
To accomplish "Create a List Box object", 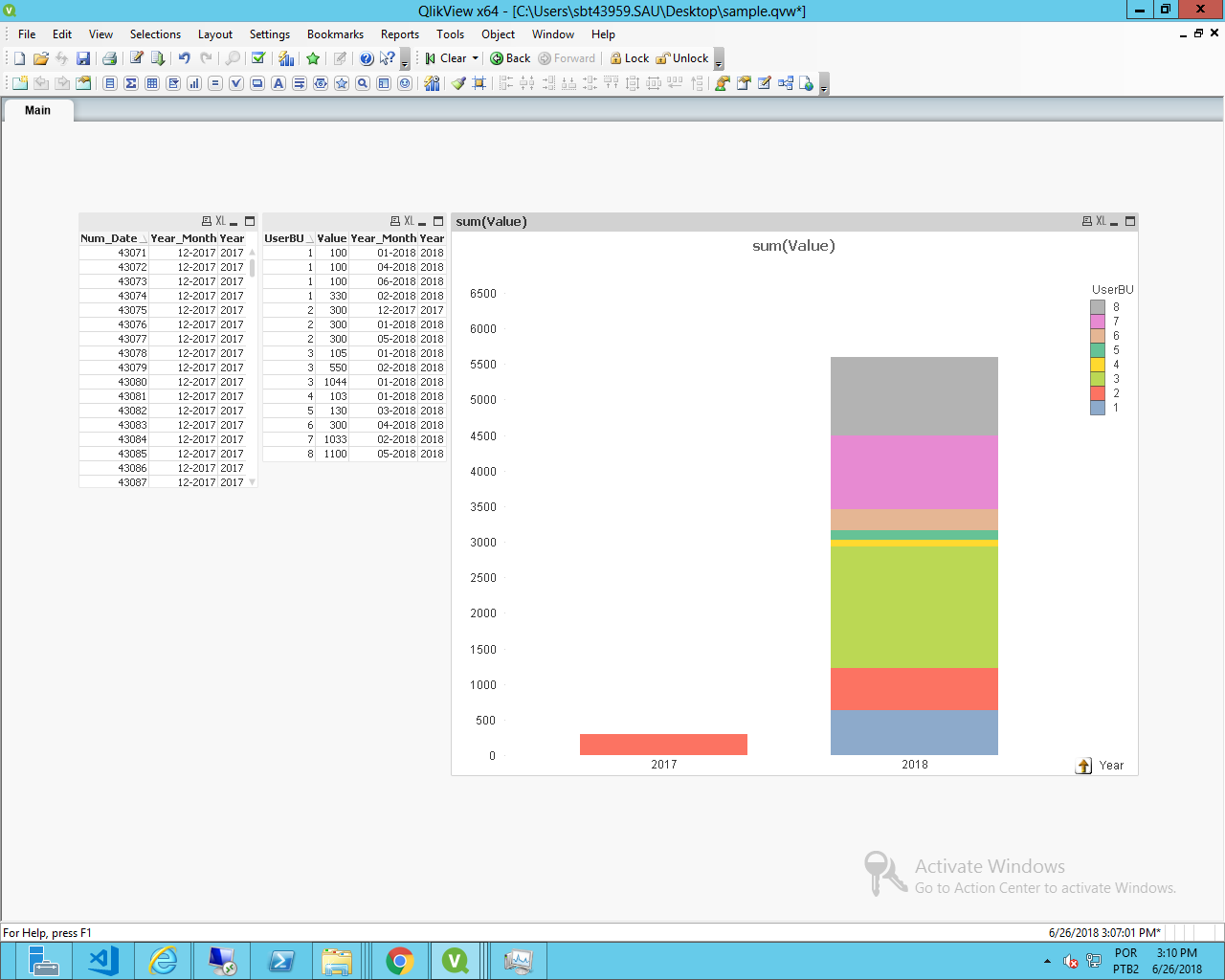I will pyautogui.click(x=110, y=83).
